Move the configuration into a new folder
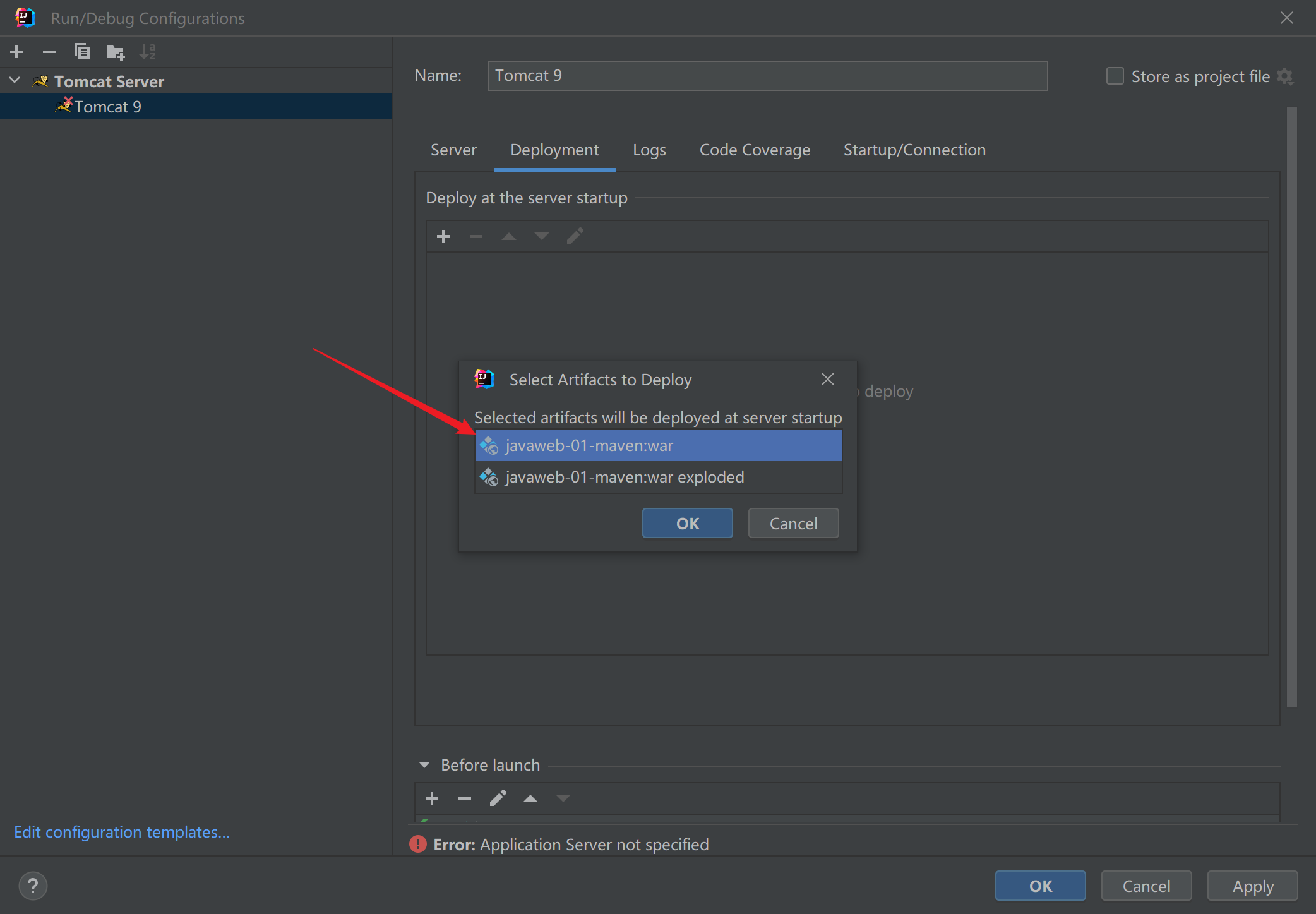 pyautogui.click(x=116, y=52)
